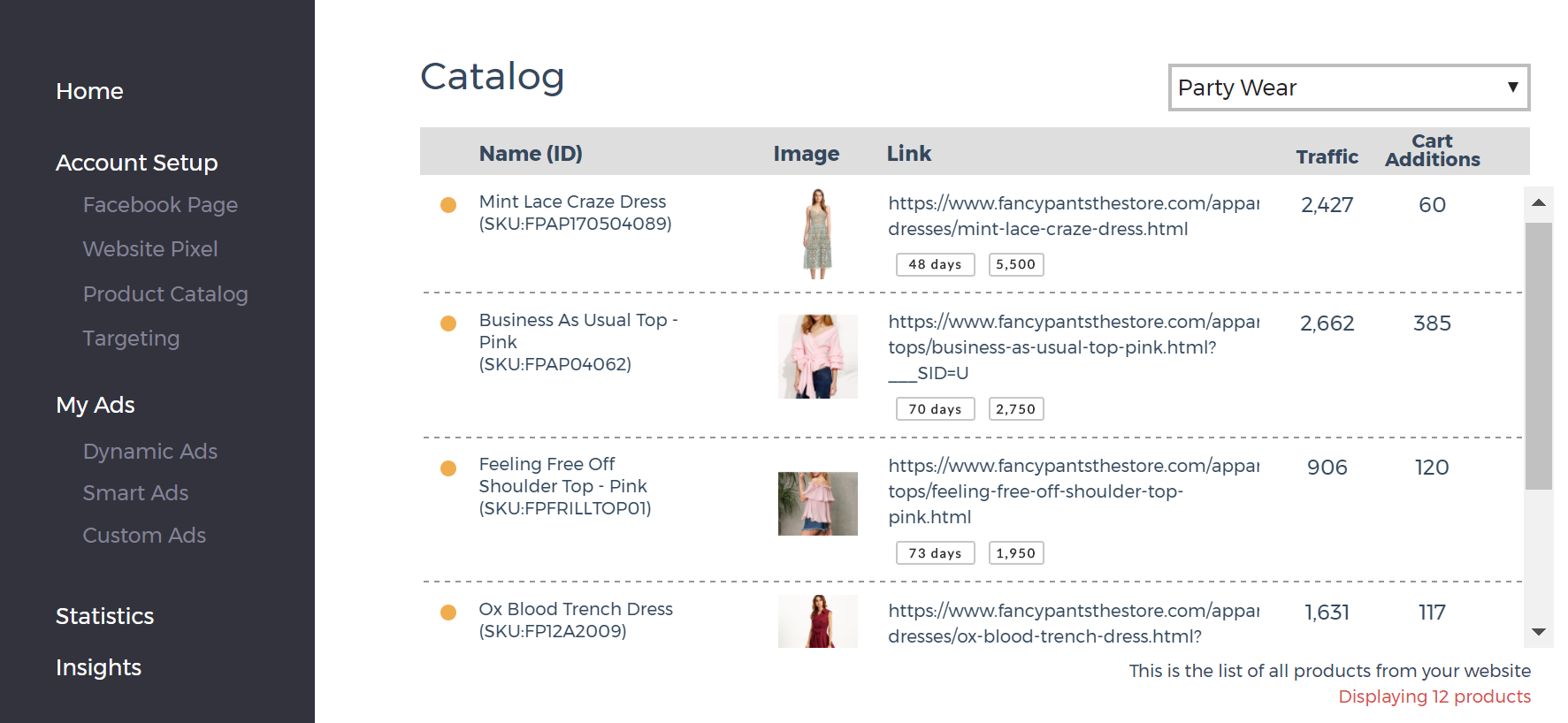Image resolution: width=1568 pixels, height=723 pixels.
Task: Click scrollbar down arrow in catalog list
Action: click(x=1539, y=632)
